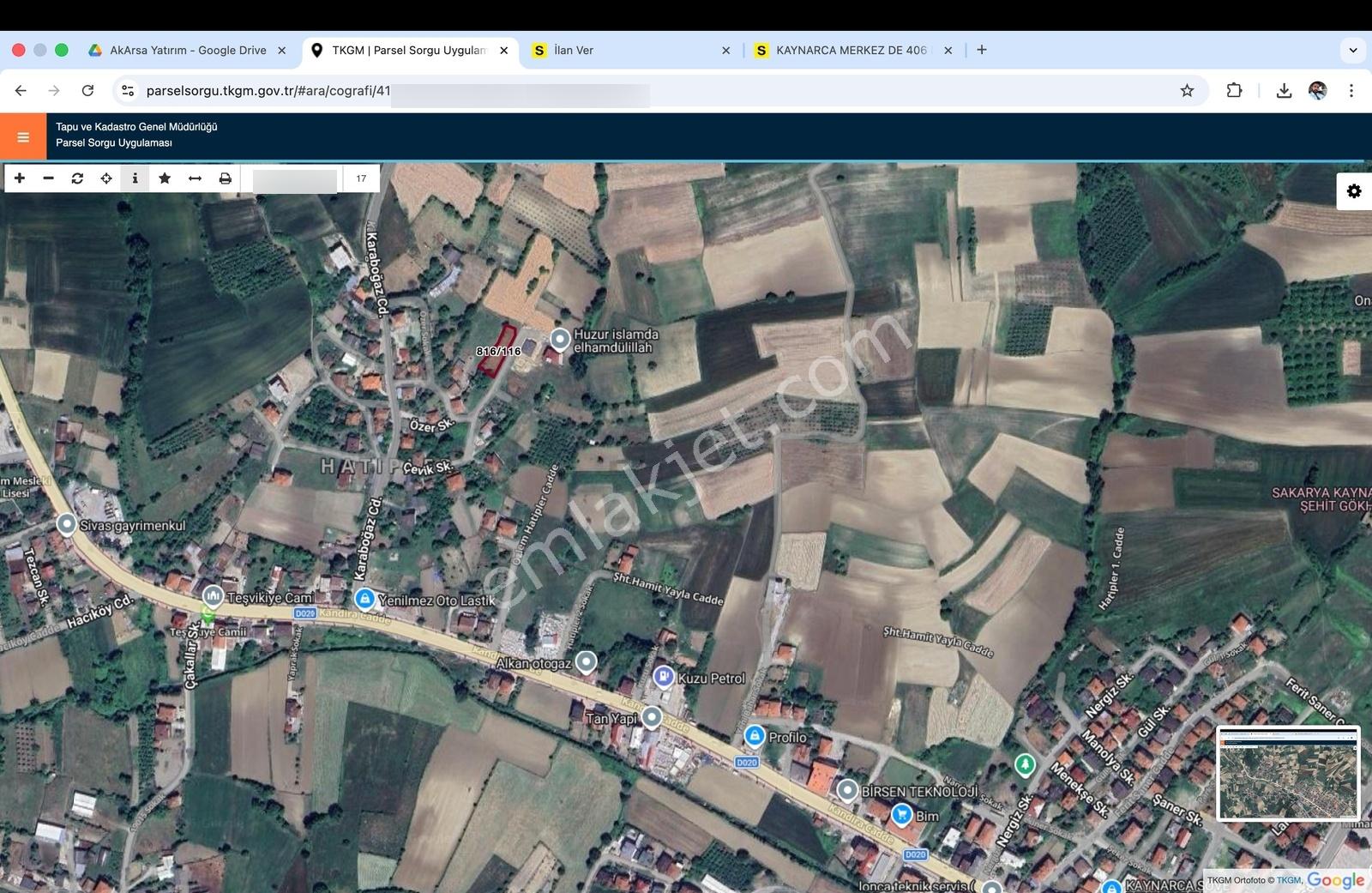Image resolution: width=1372 pixels, height=893 pixels.
Task: Click the Profilo store marker
Action: tap(754, 736)
